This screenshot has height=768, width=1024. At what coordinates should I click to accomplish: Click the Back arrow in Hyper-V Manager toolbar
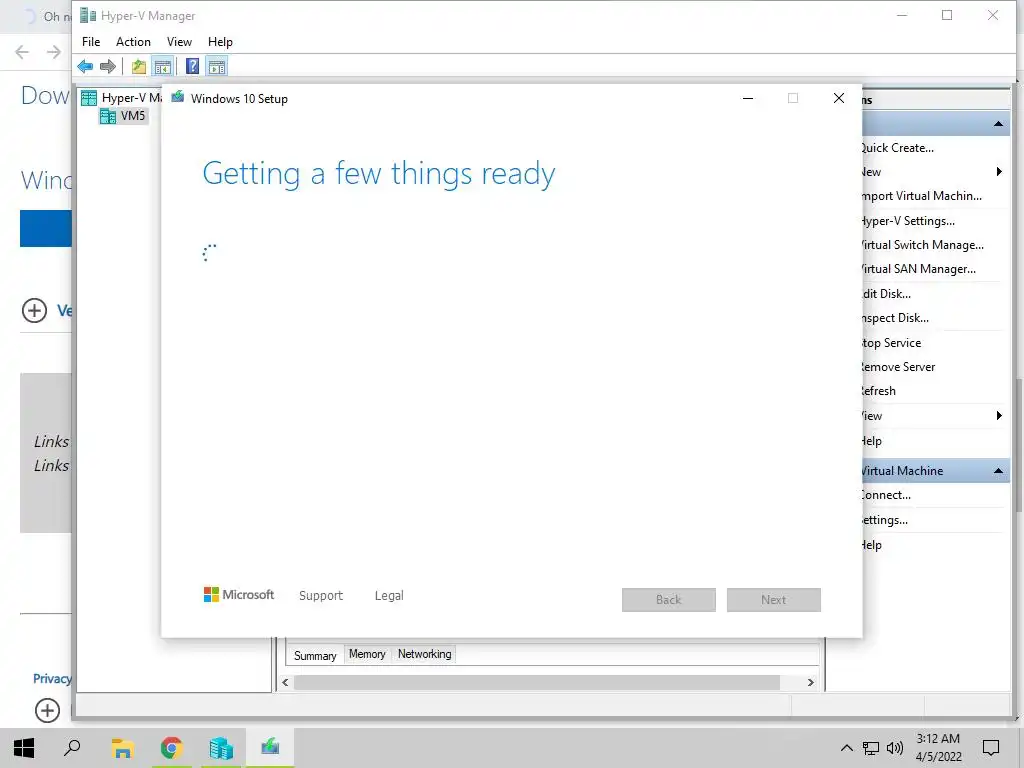pos(85,66)
